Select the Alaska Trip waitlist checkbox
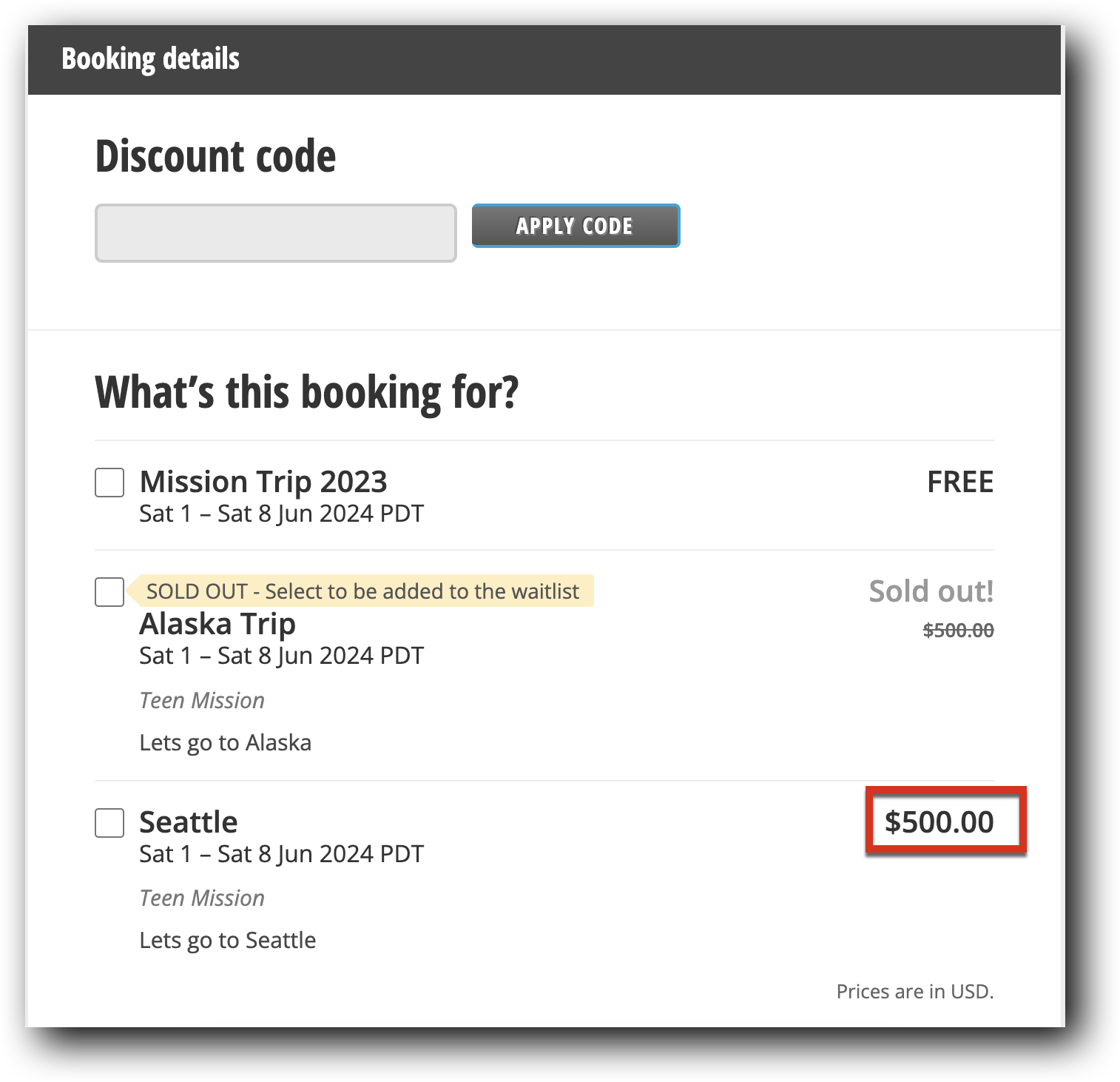This screenshot has height=1082, width=1120. point(109,592)
